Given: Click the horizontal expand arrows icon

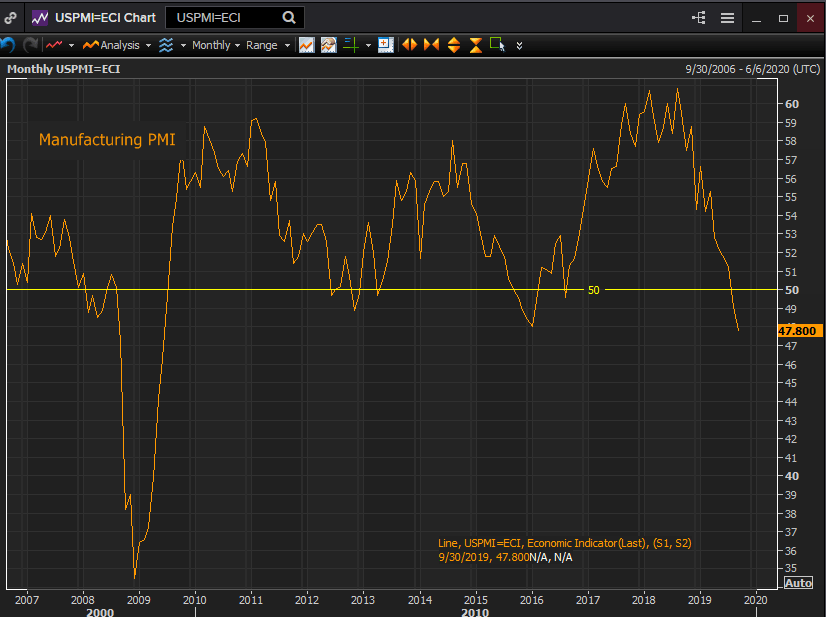Looking at the screenshot, I should tap(409, 45).
